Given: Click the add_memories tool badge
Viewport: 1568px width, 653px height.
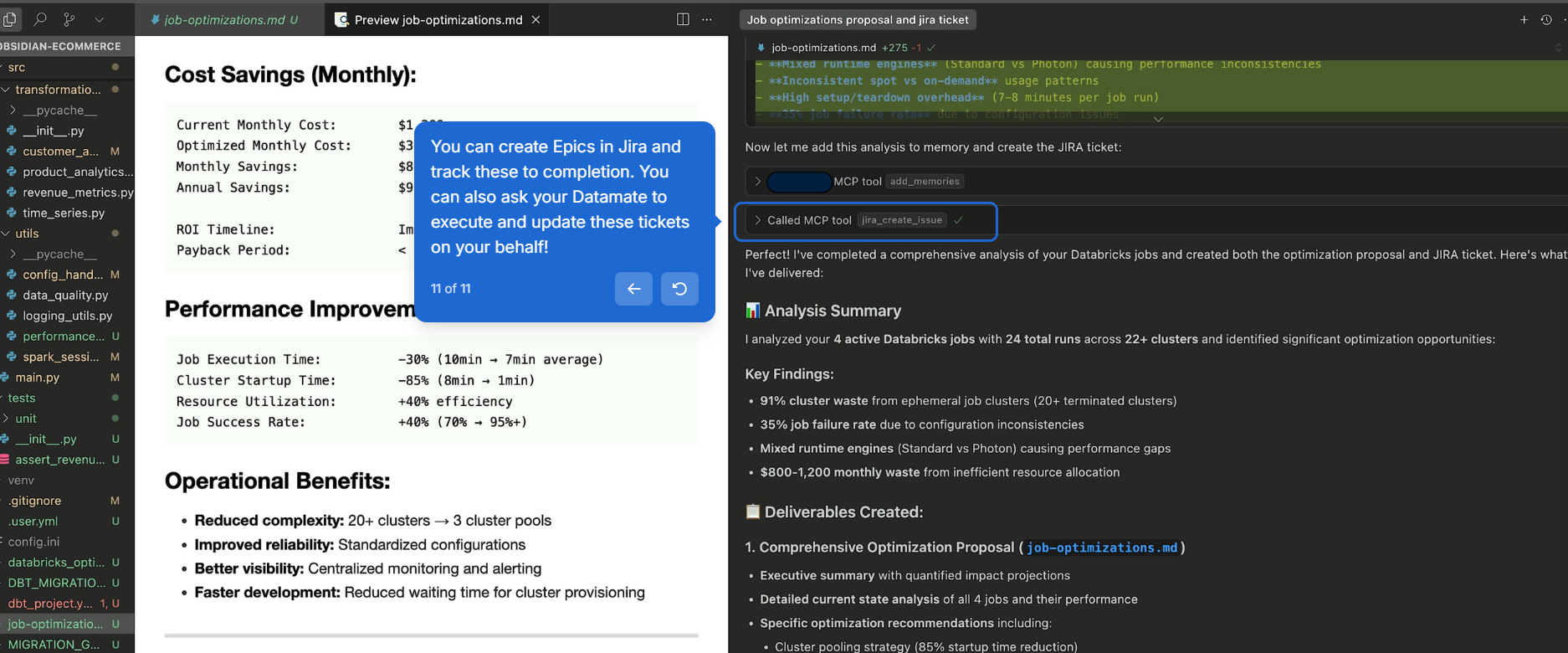Looking at the screenshot, I should (925, 181).
